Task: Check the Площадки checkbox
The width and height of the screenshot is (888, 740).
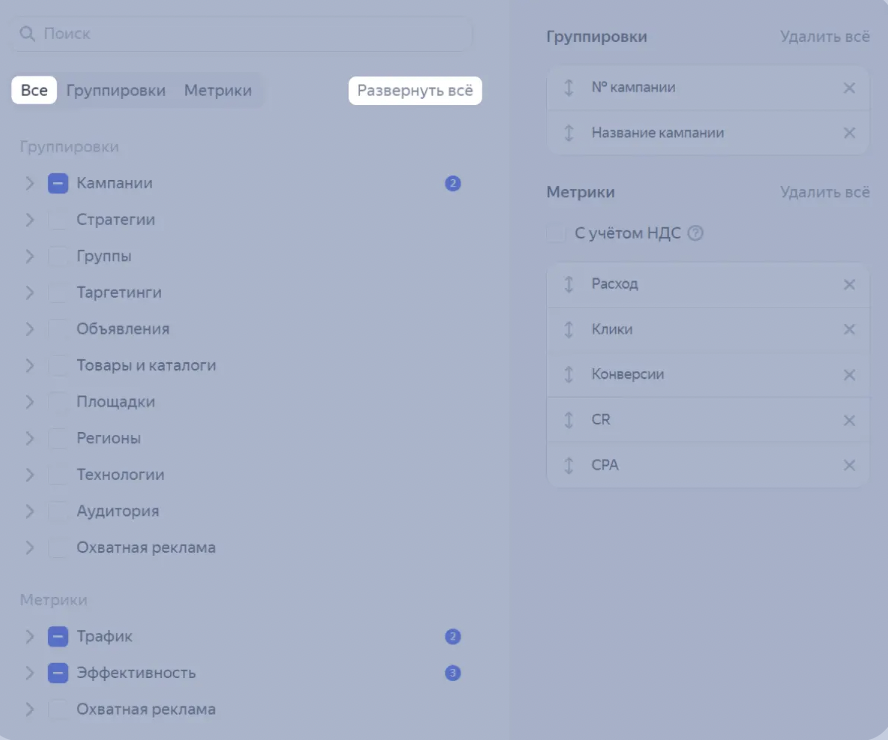Action: [58, 402]
